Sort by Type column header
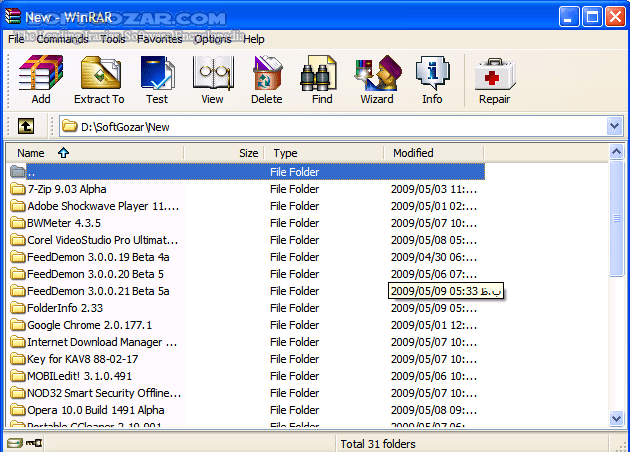The height and width of the screenshot is (452, 630). click(323, 153)
